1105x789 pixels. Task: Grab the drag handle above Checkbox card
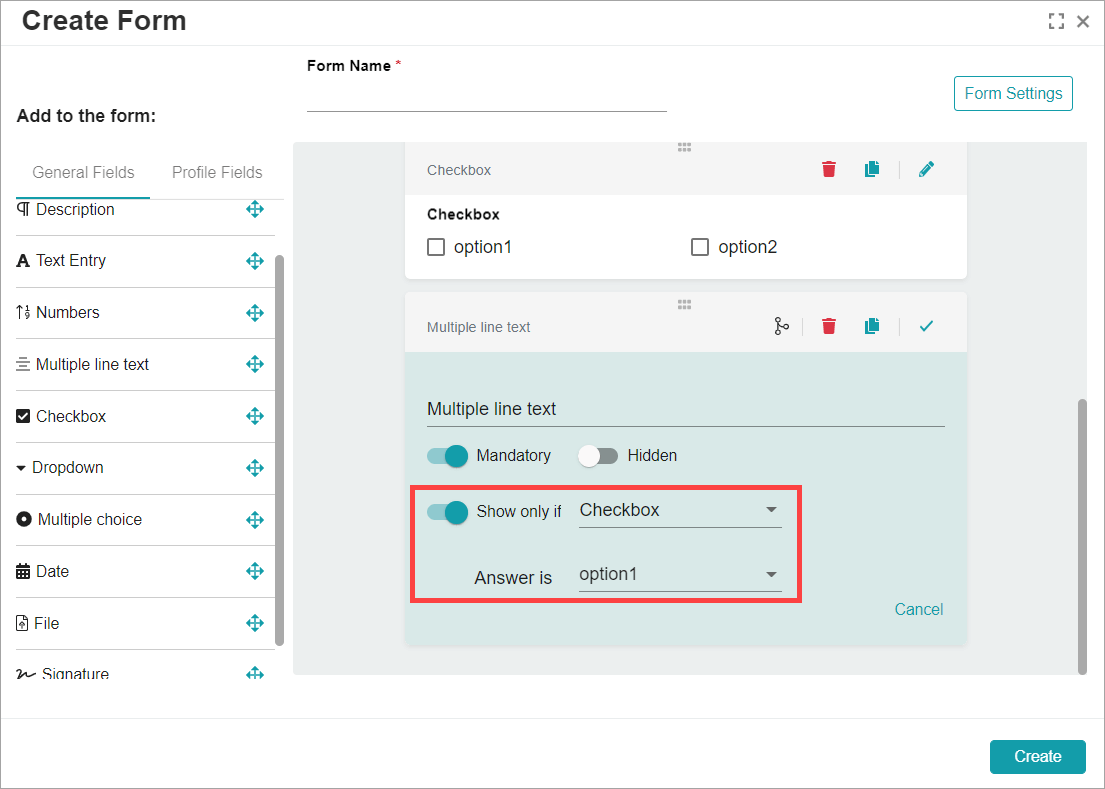684,147
